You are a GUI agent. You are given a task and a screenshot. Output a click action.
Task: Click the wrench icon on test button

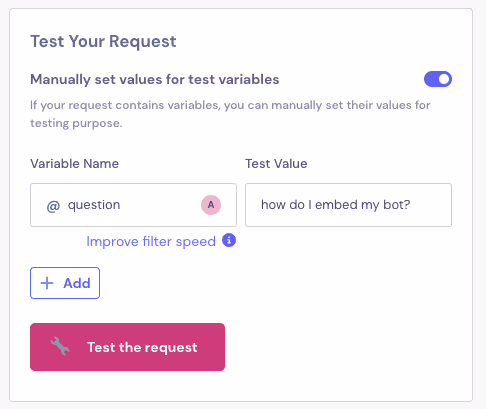tap(60, 346)
